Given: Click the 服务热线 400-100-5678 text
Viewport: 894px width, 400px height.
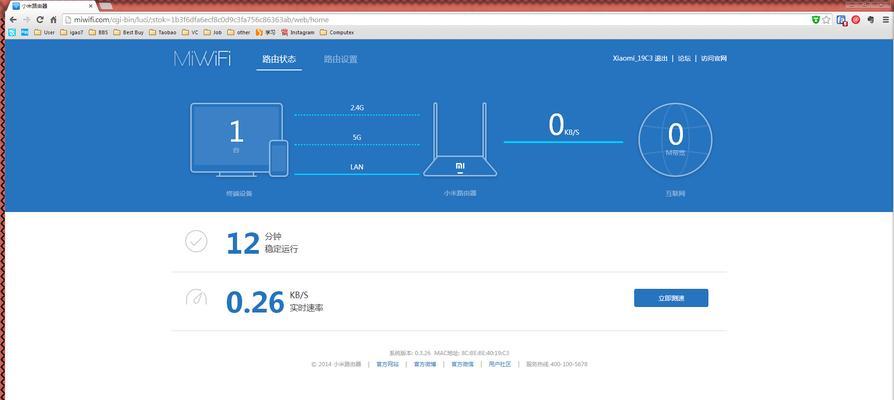Looking at the screenshot, I should (556, 364).
